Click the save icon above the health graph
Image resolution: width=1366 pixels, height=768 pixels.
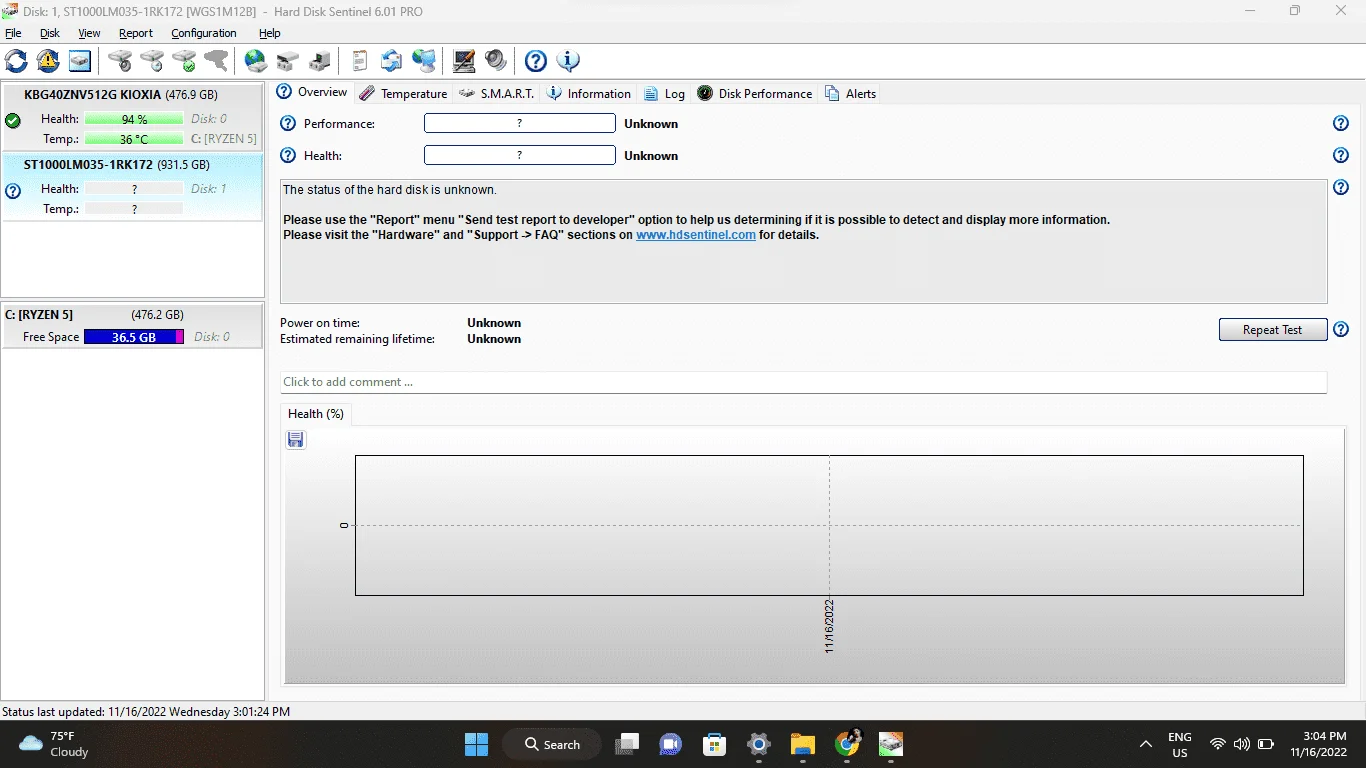tap(295, 440)
